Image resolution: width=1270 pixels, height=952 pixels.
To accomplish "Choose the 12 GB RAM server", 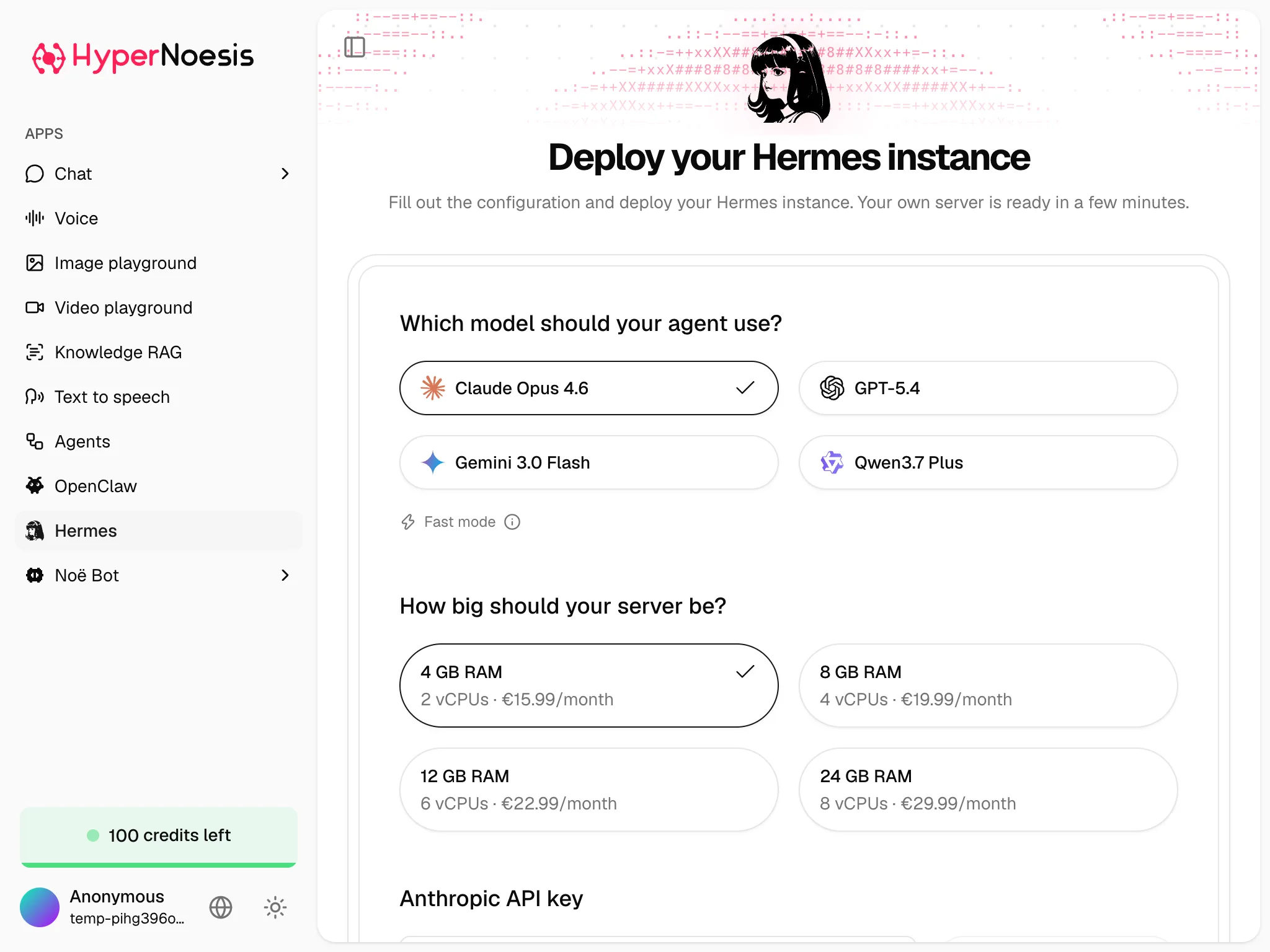I will point(588,790).
